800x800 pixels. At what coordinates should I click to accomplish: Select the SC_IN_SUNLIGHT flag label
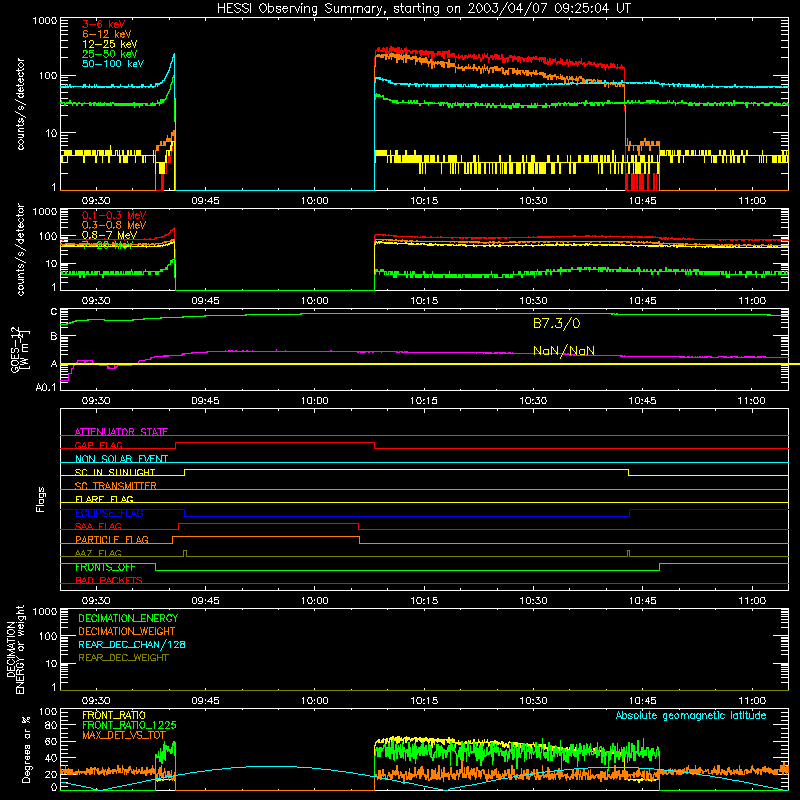coord(115,472)
